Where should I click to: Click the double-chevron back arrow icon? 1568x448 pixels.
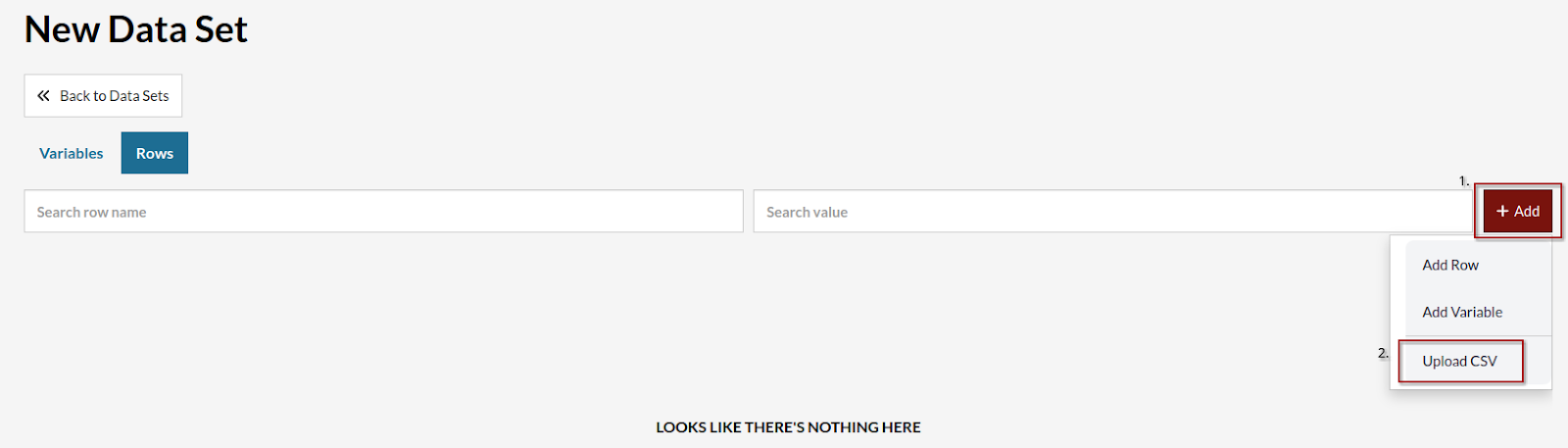[43, 96]
